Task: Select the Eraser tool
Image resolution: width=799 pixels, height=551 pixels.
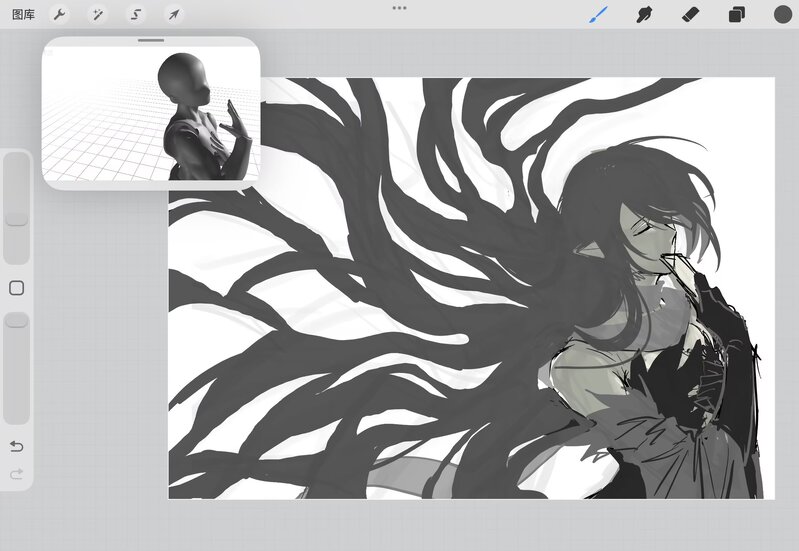Action: 690,14
